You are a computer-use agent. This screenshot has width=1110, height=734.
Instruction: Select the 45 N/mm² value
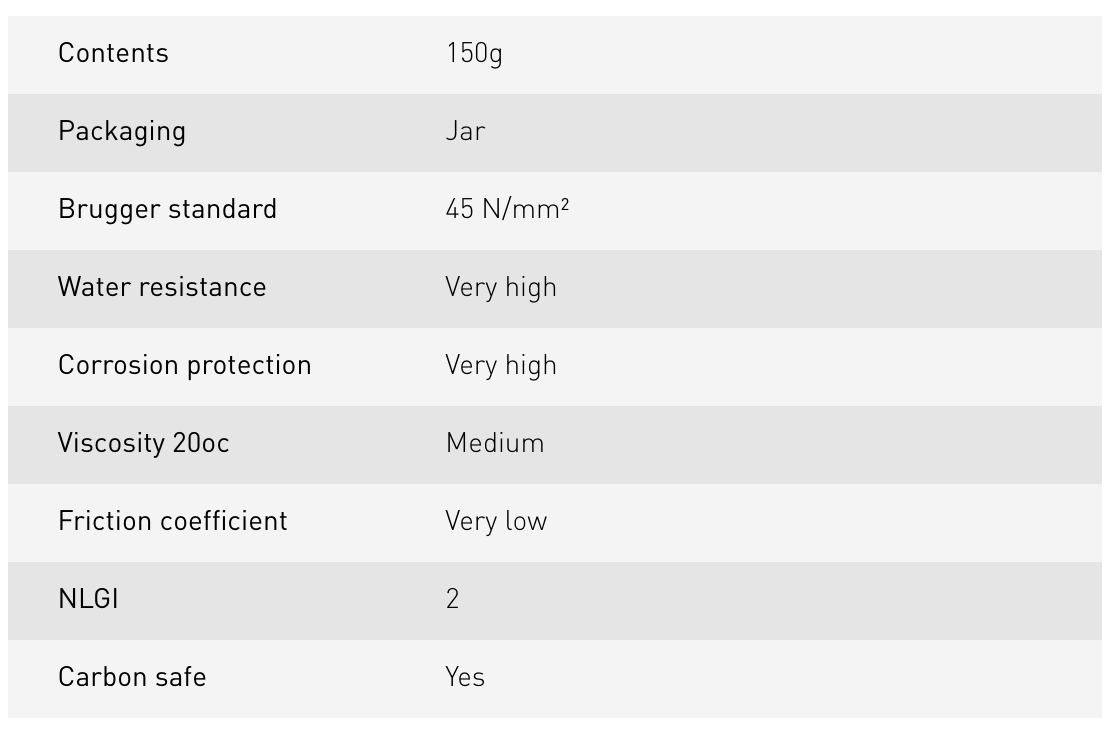tap(507, 209)
